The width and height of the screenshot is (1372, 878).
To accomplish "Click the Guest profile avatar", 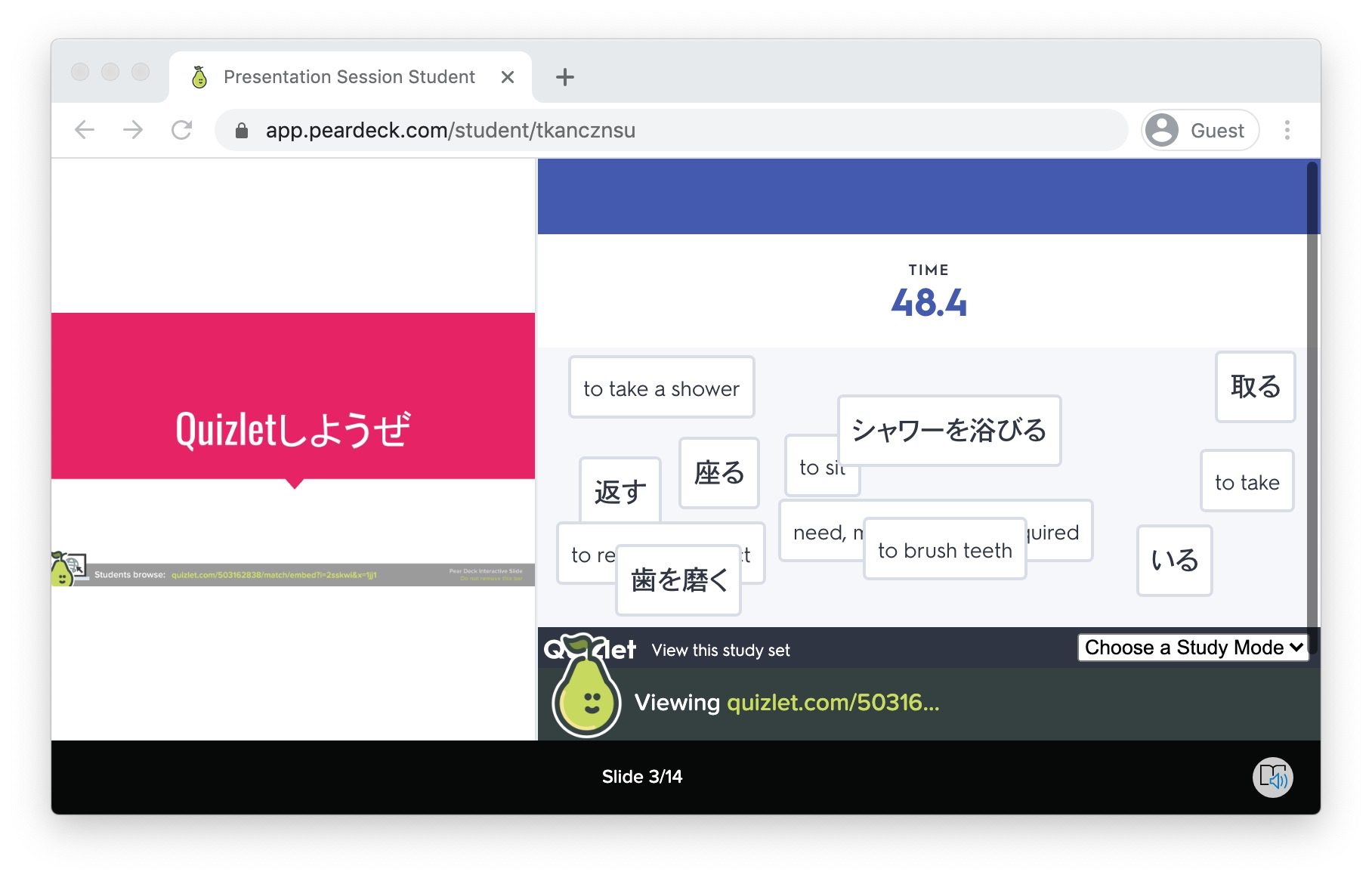I will pos(1161,130).
